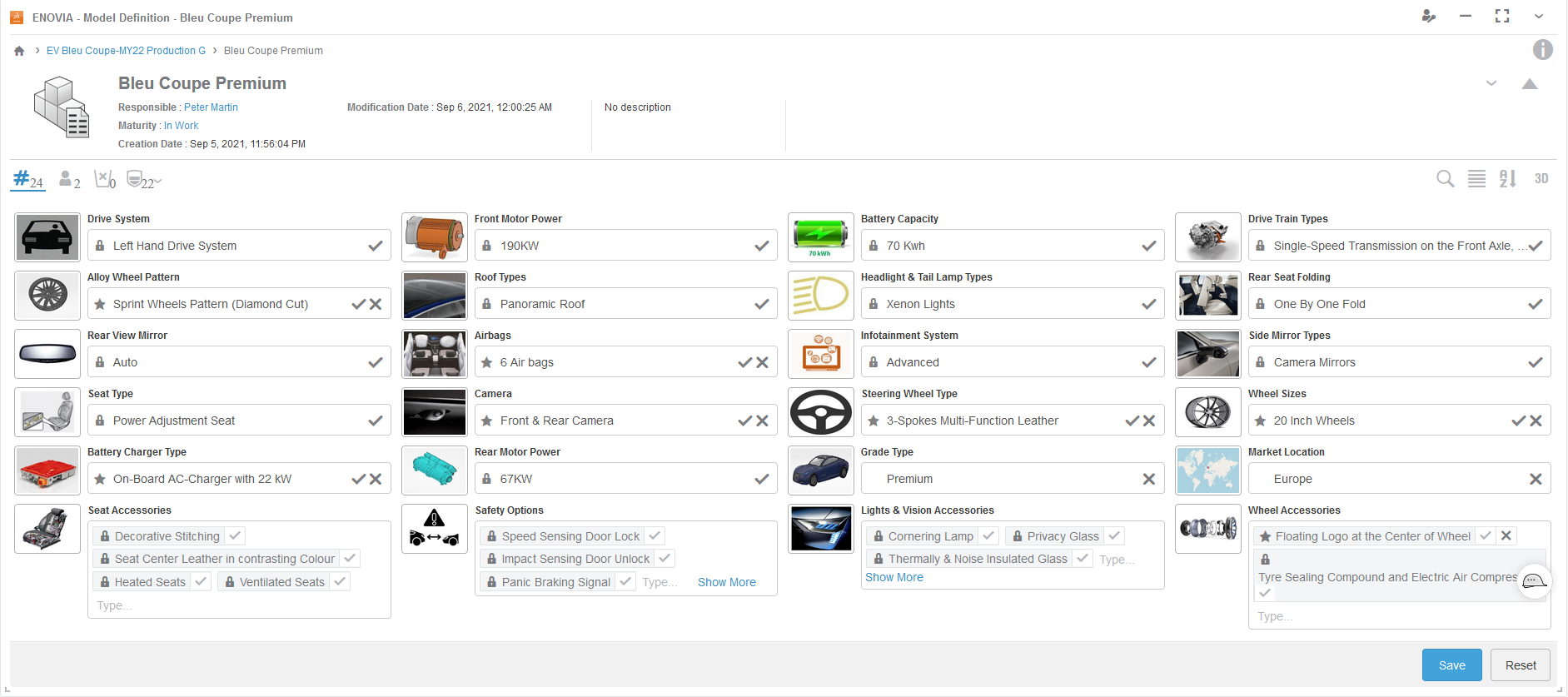1568x697 pixels.
Task: Switch to the user-selected tab showing 2
Action: pyautogui.click(x=69, y=180)
